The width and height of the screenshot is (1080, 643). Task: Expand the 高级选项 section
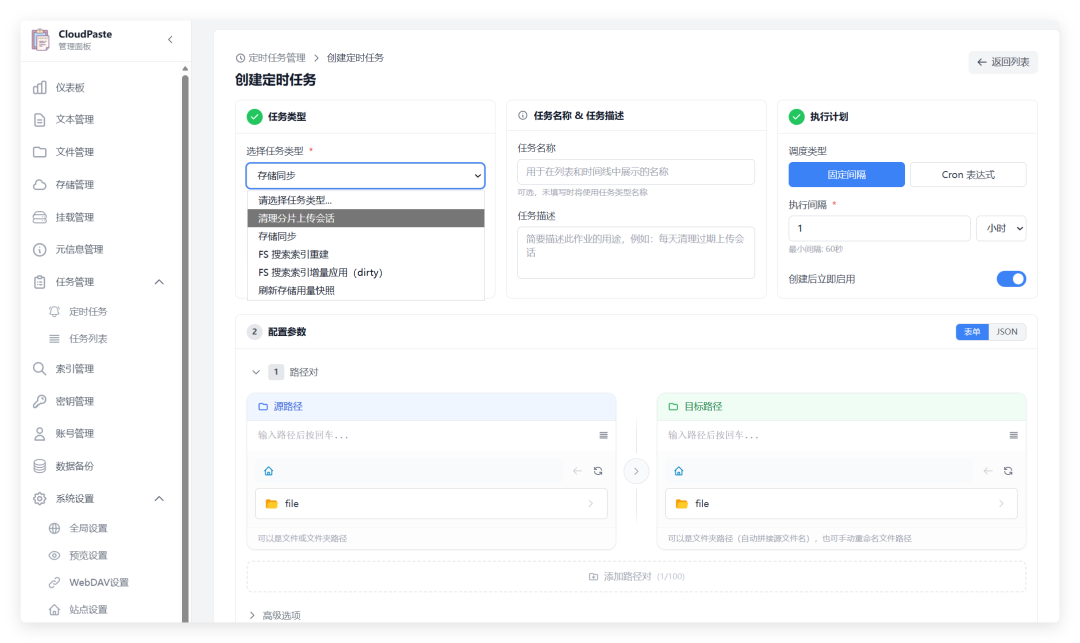(x=284, y=615)
